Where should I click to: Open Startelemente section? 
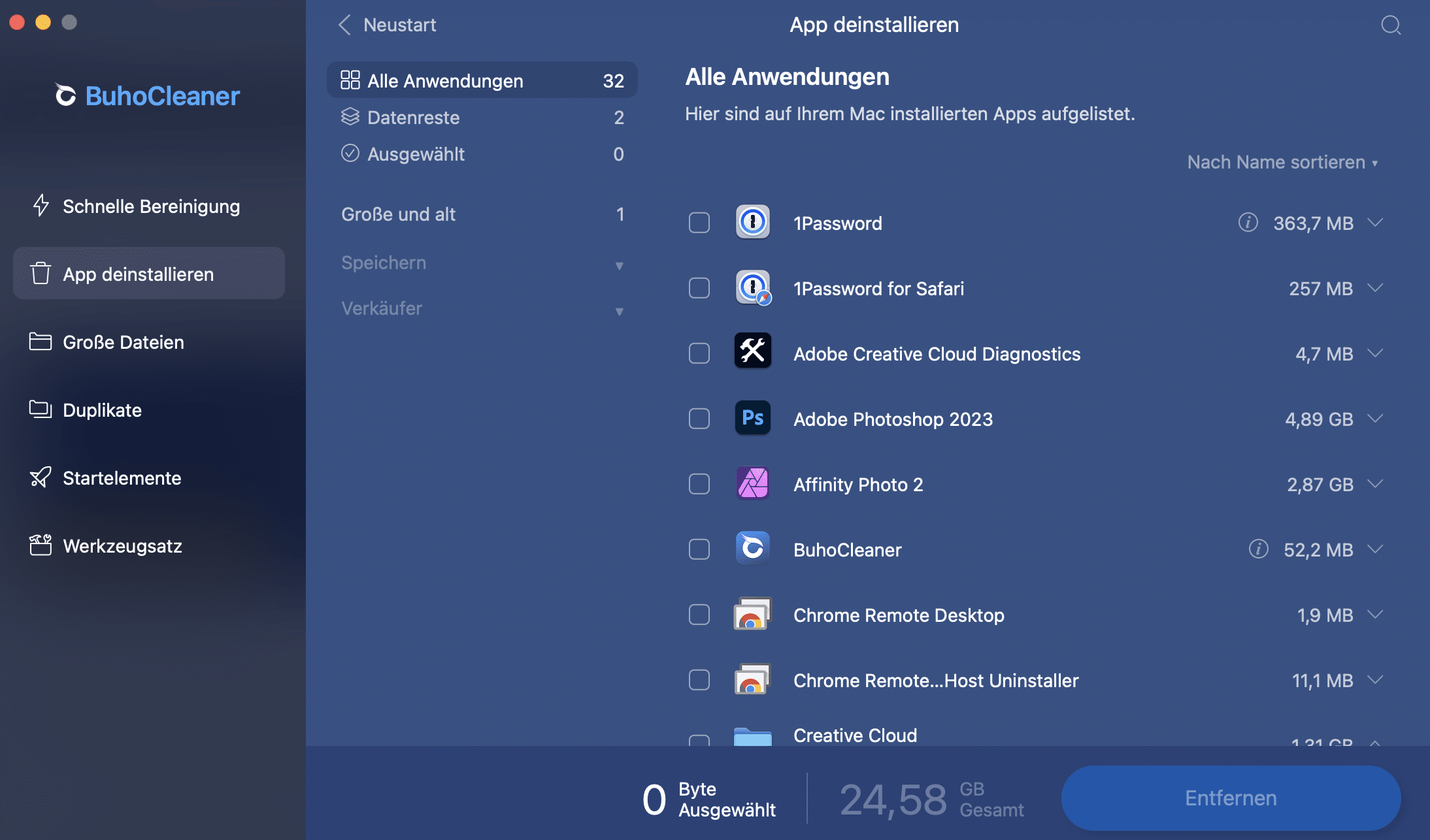click(149, 477)
